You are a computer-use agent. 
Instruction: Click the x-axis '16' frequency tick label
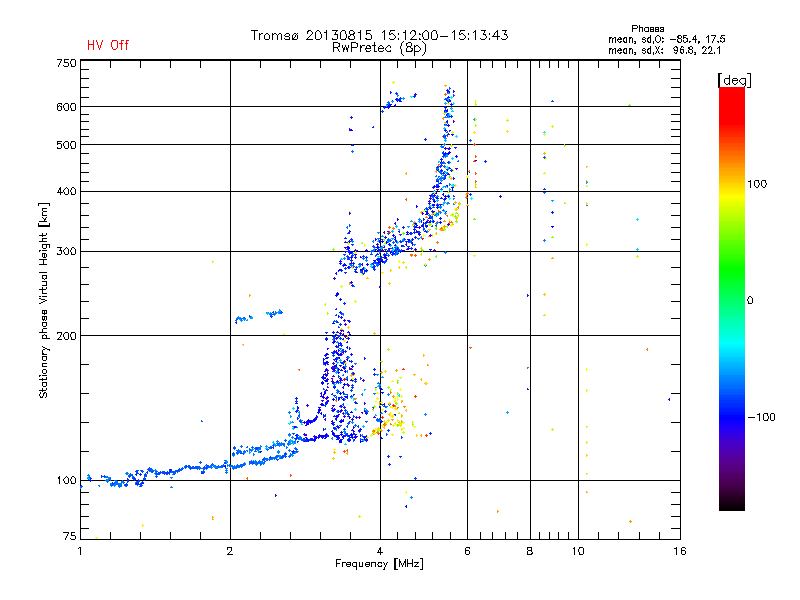[x=680, y=551]
